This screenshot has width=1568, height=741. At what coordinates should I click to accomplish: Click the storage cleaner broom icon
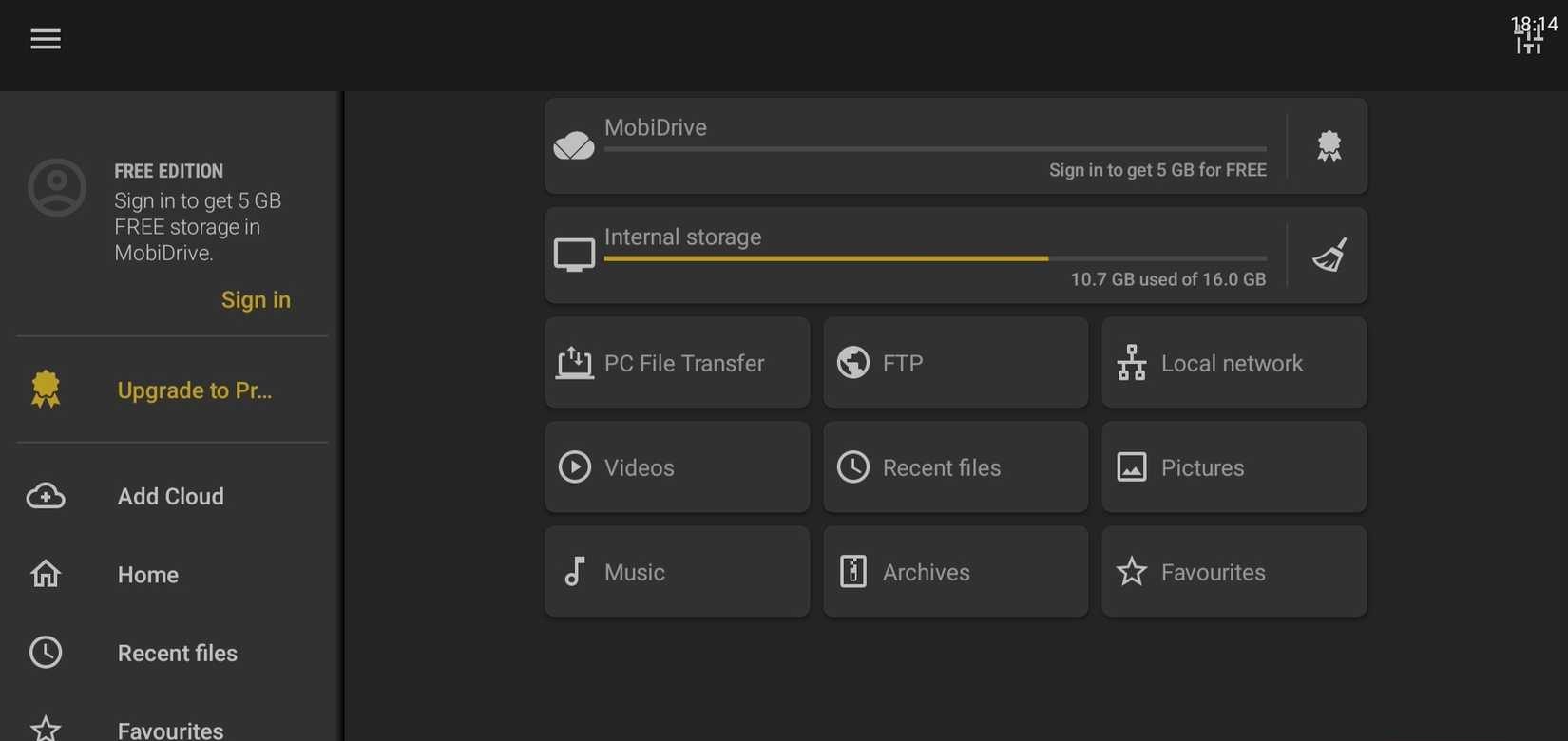[1329, 256]
